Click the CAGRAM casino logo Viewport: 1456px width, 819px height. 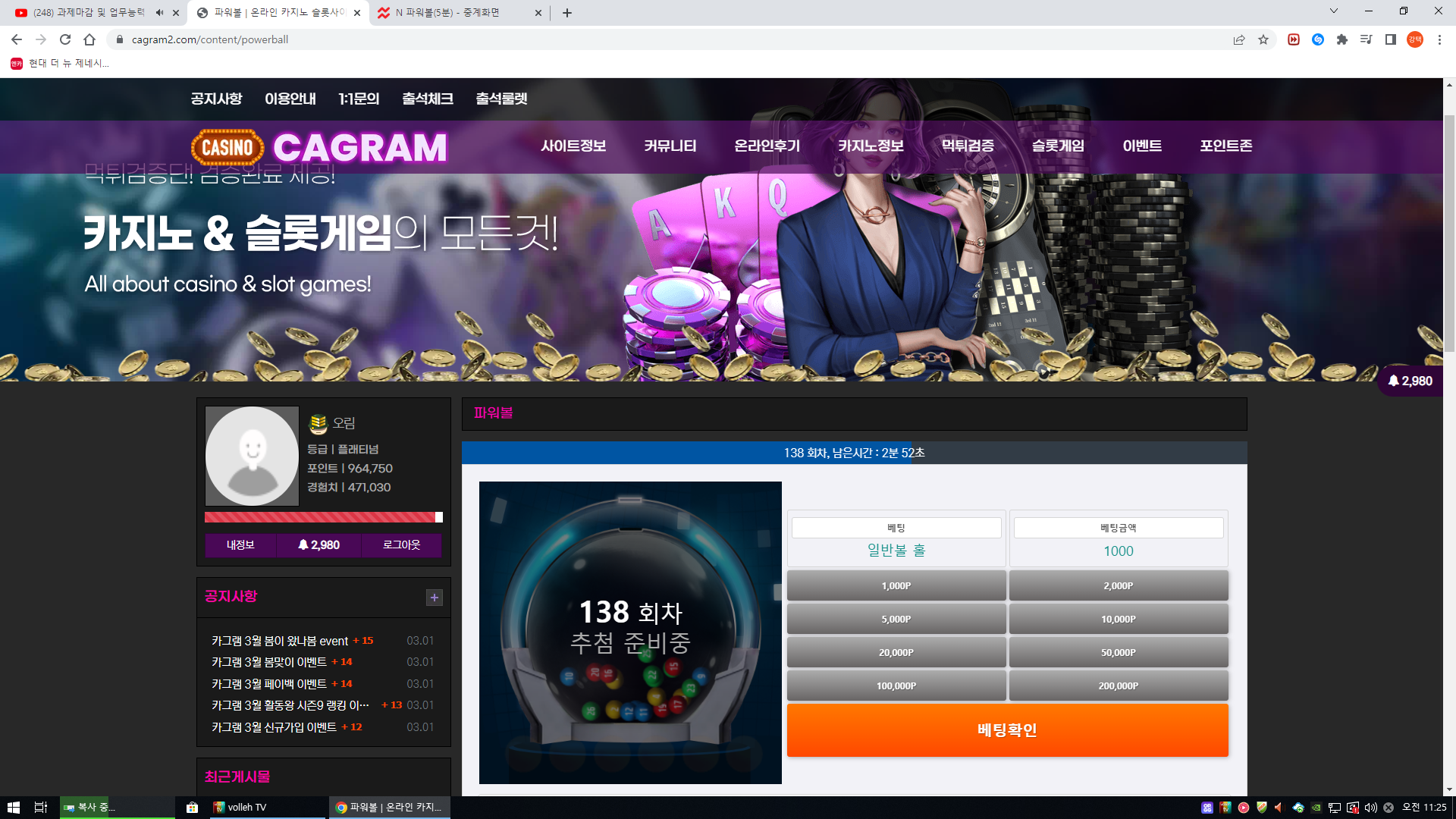[318, 147]
